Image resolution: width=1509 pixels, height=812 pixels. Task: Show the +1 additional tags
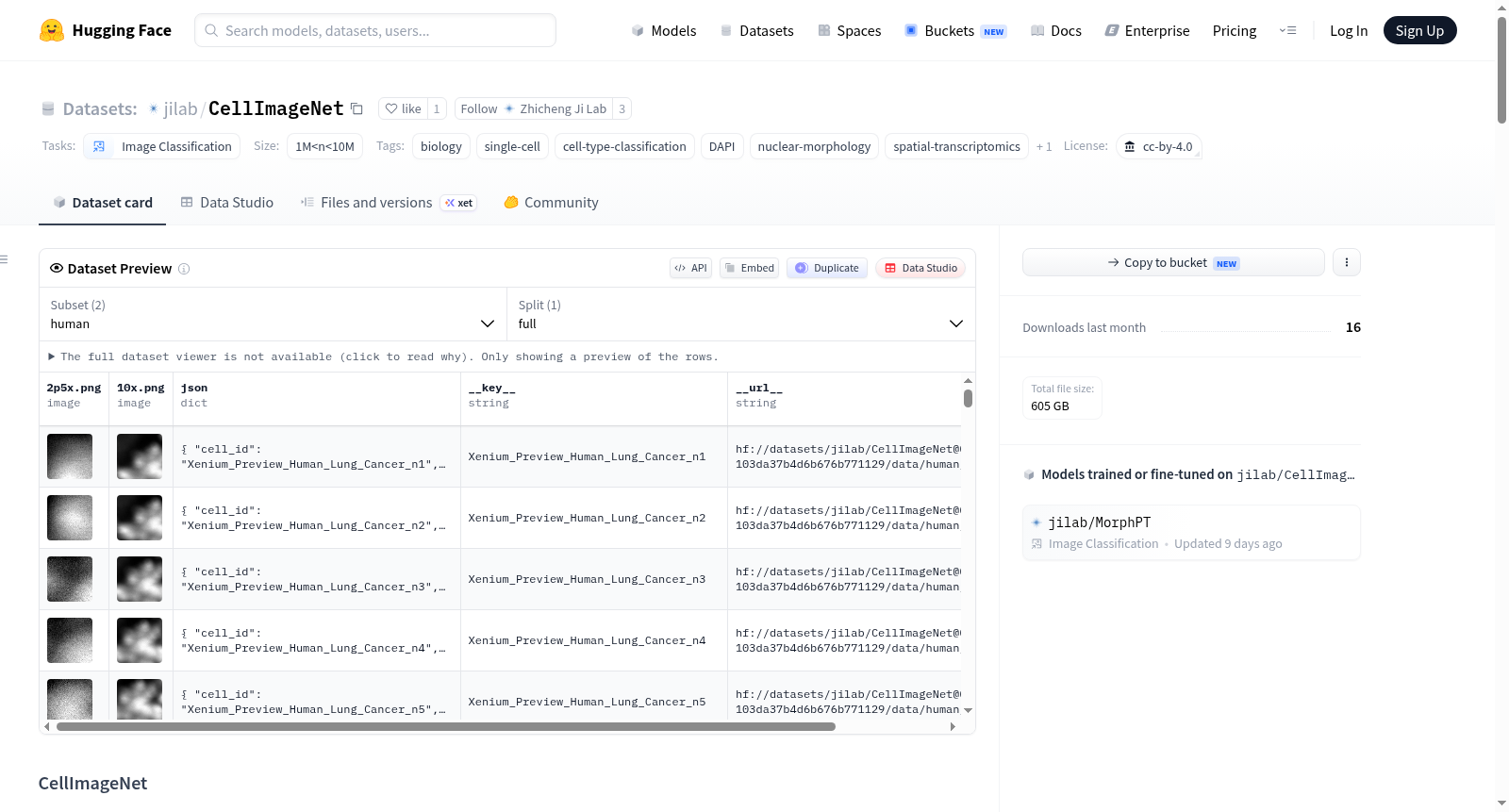1044,147
